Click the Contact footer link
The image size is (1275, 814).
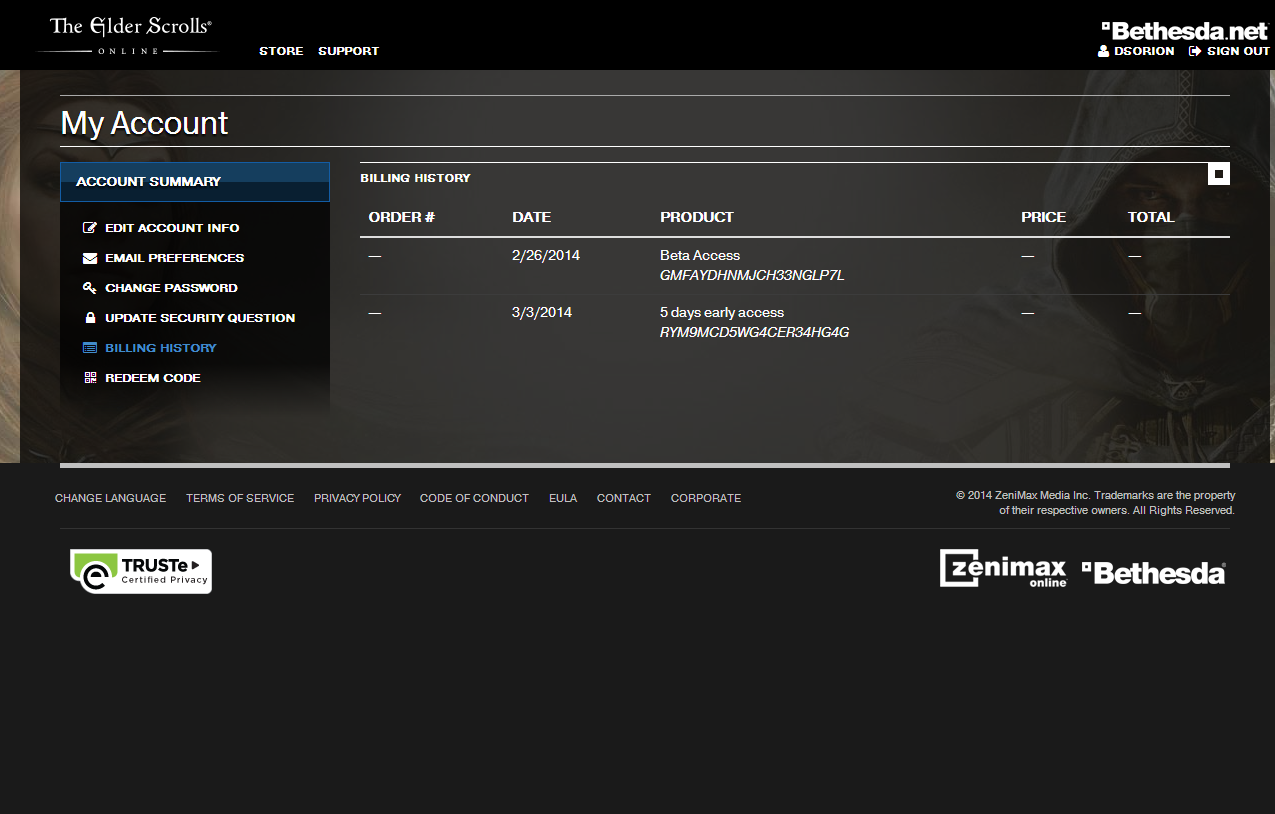(624, 498)
